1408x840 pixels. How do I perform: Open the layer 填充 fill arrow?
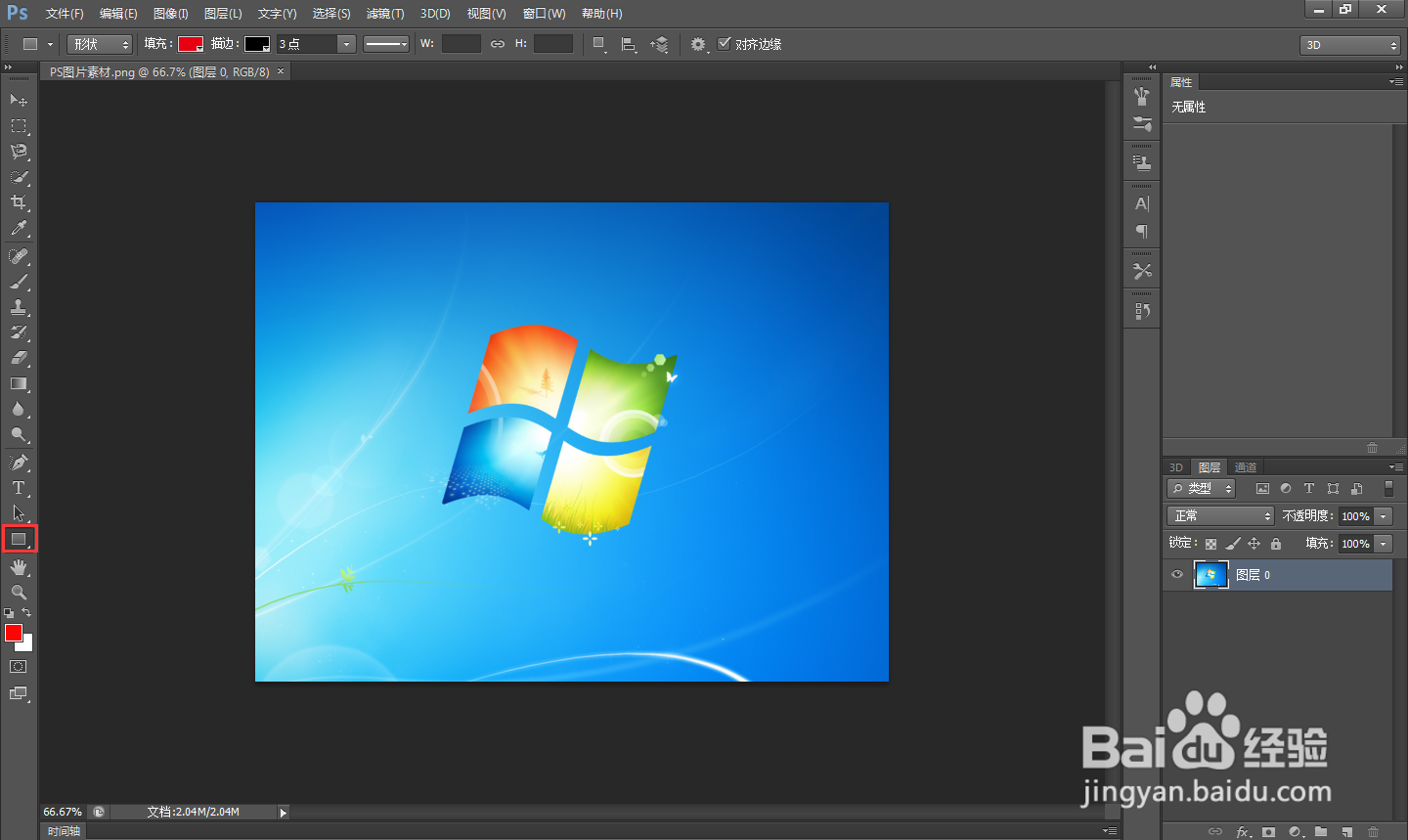coord(1384,544)
